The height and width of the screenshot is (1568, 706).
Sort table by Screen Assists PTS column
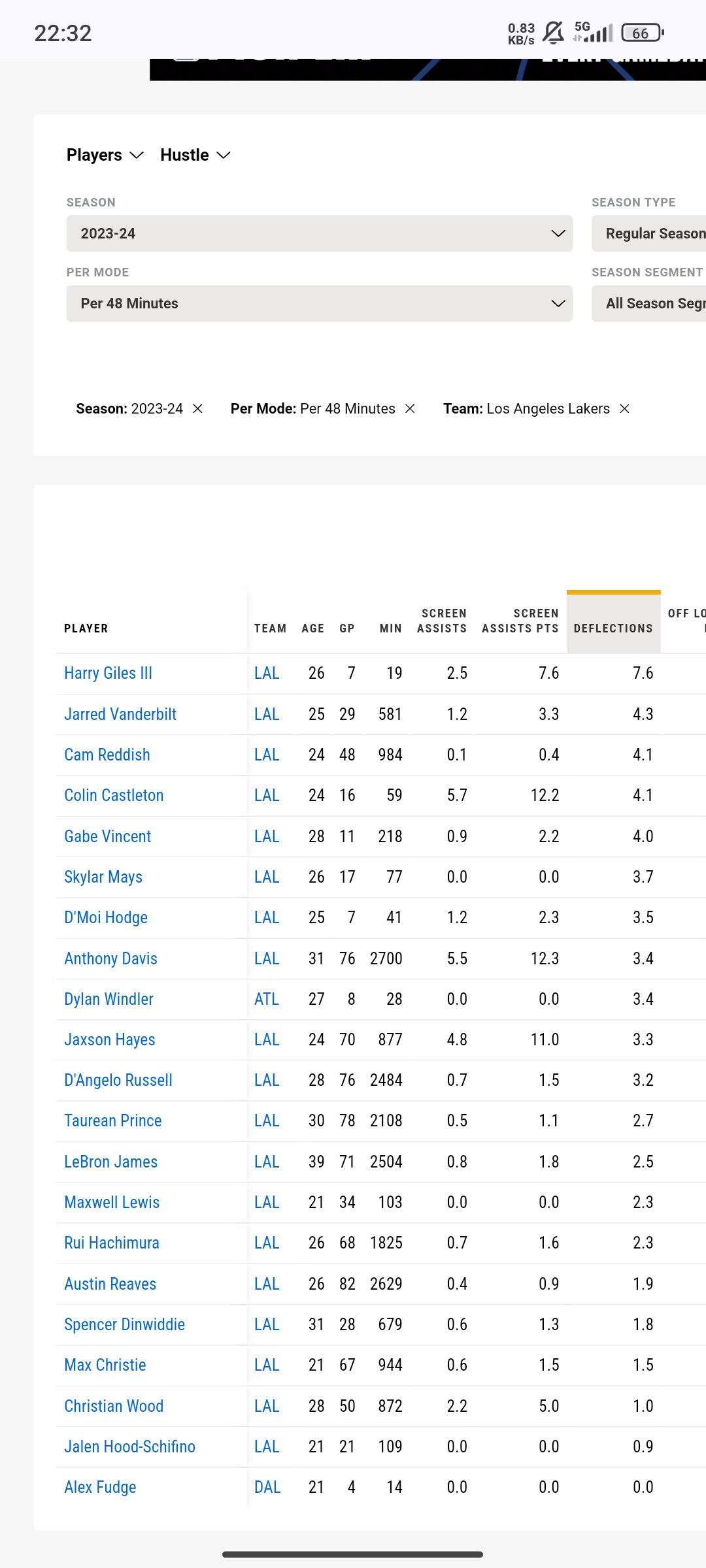coord(520,621)
